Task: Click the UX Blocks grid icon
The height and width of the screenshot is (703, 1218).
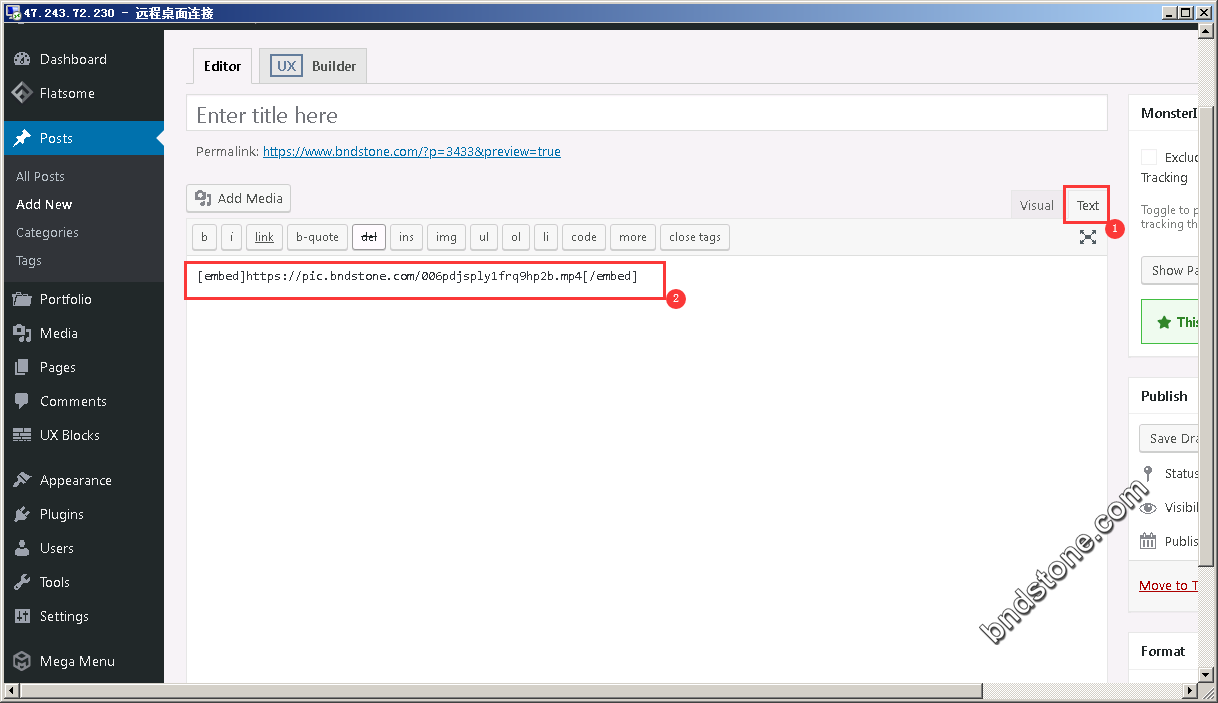Action: tap(22, 435)
